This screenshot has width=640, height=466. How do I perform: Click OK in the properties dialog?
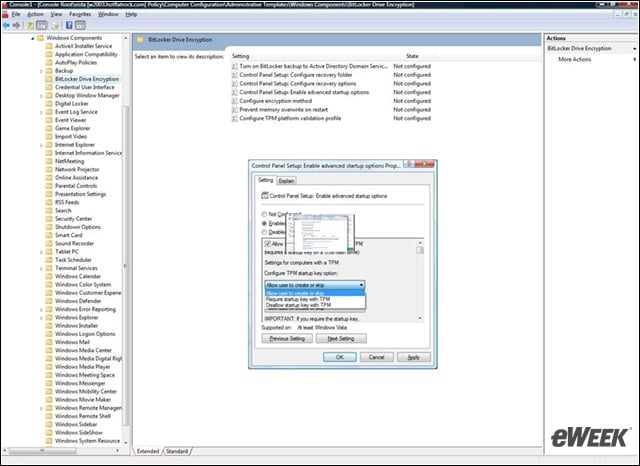[x=340, y=357]
